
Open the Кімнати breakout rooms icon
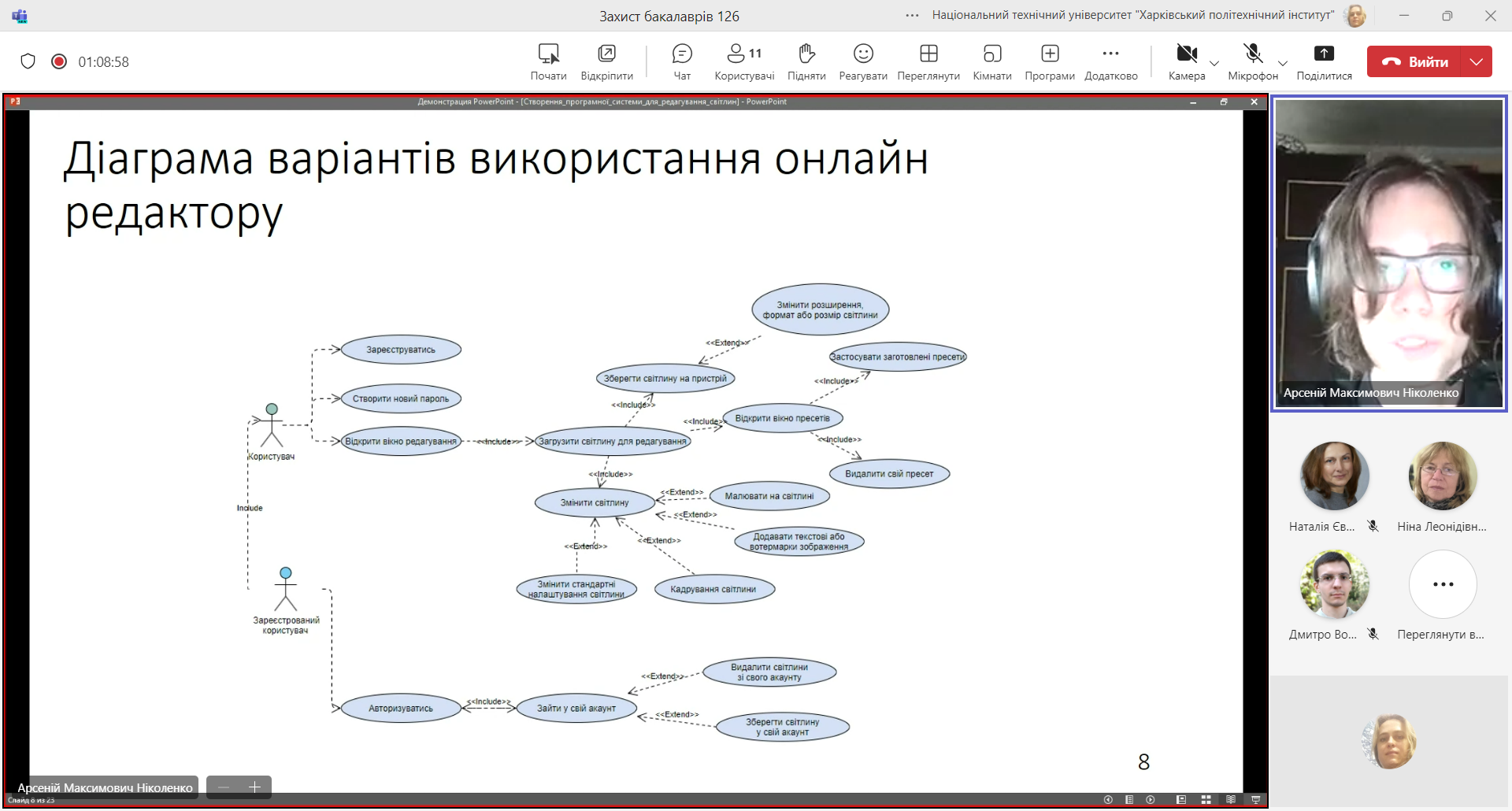pyautogui.click(x=991, y=54)
